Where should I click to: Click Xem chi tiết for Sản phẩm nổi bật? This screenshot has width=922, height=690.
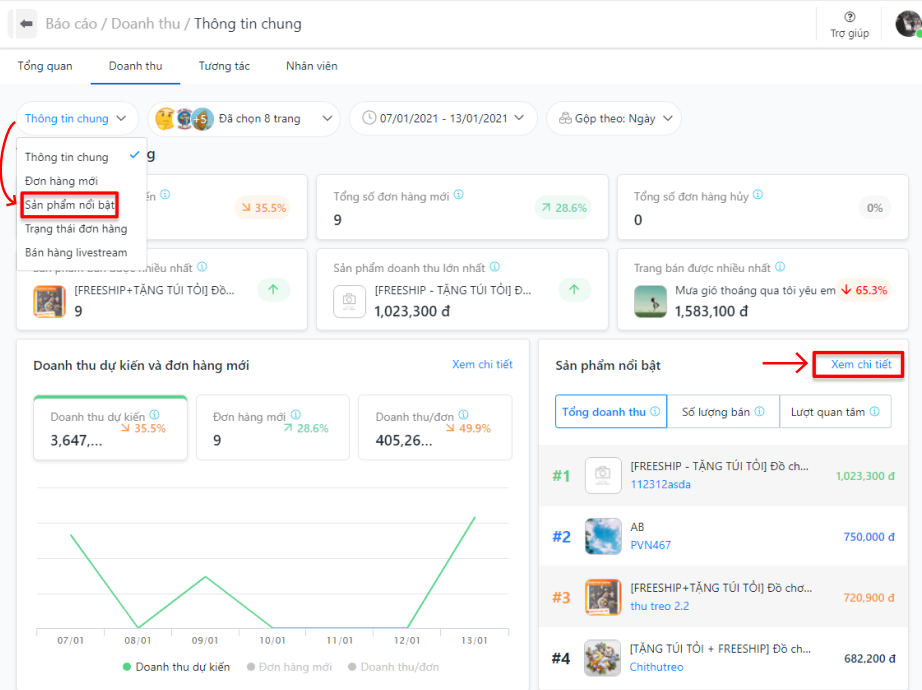point(861,365)
